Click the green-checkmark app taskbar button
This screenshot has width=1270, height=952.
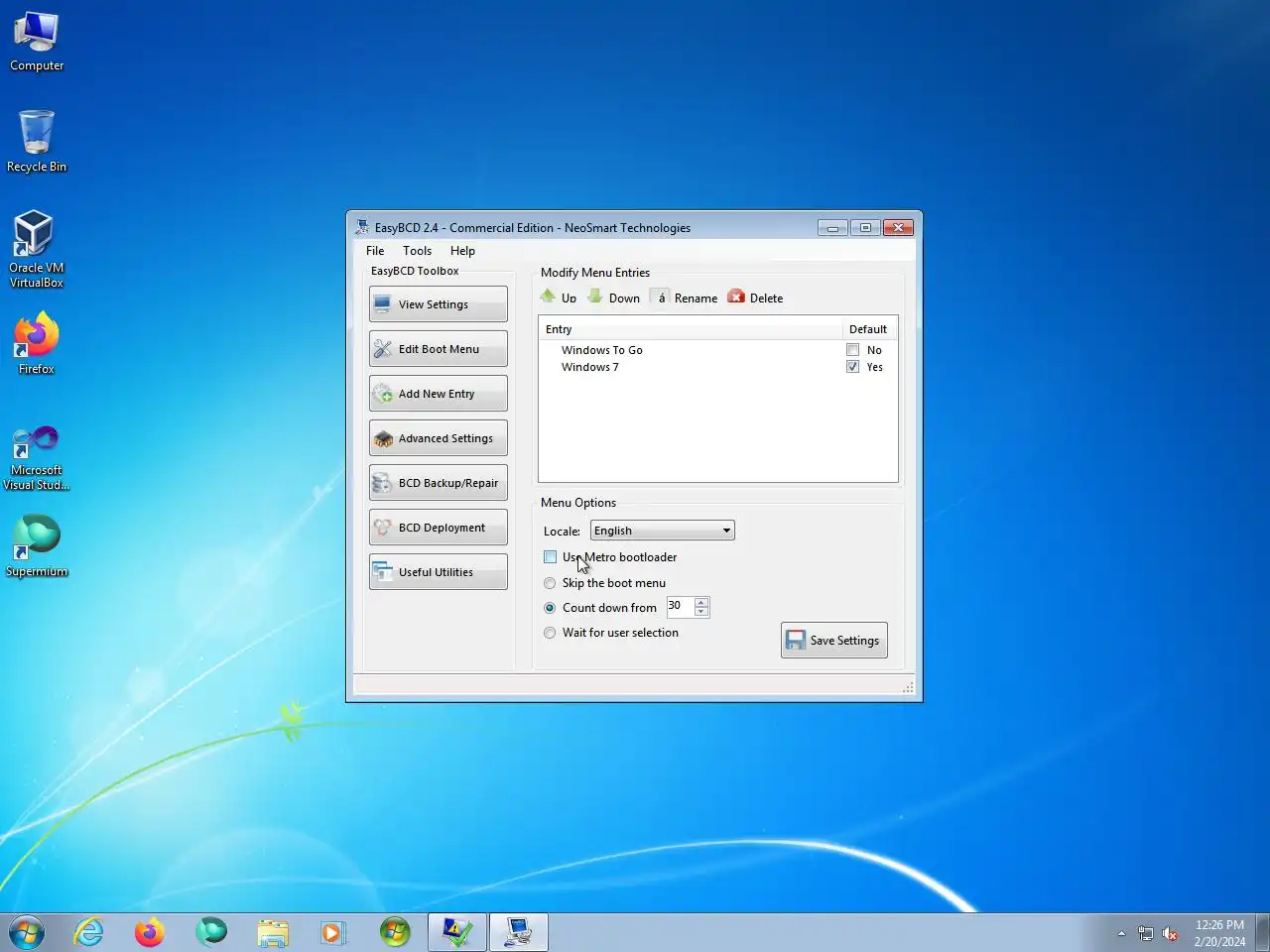(x=457, y=932)
